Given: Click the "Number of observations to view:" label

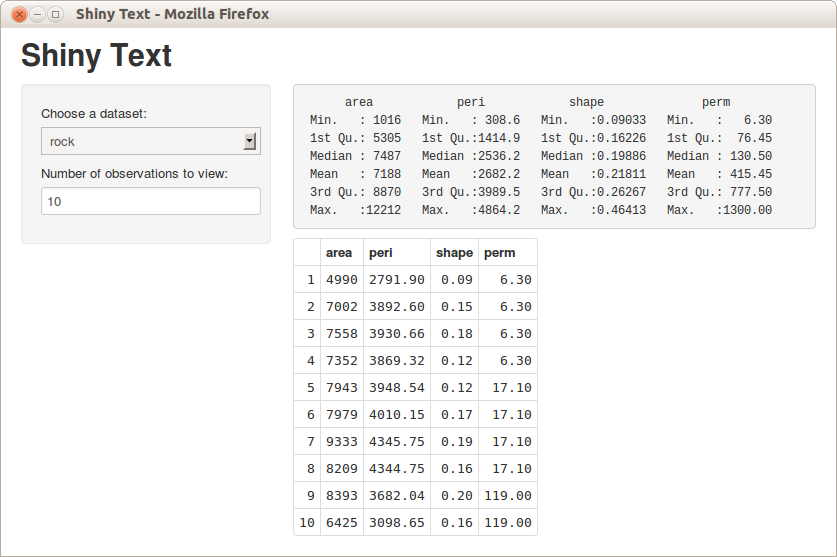Looking at the screenshot, I should click(x=134, y=174).
